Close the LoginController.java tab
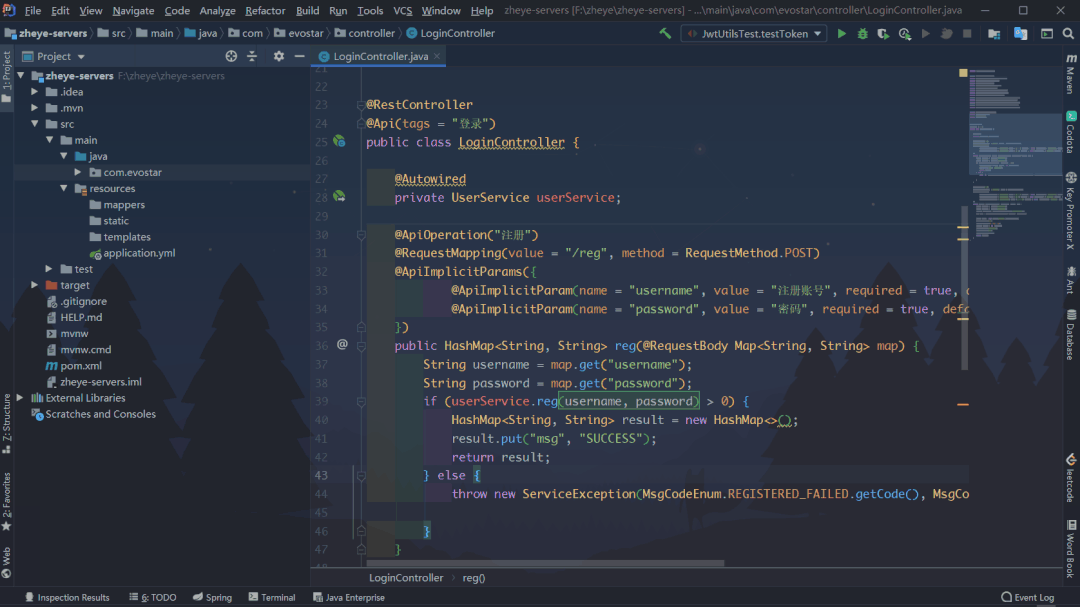The height and width of the screenshot is (607, 1080). pyautogui.click(x=437, y=56)
